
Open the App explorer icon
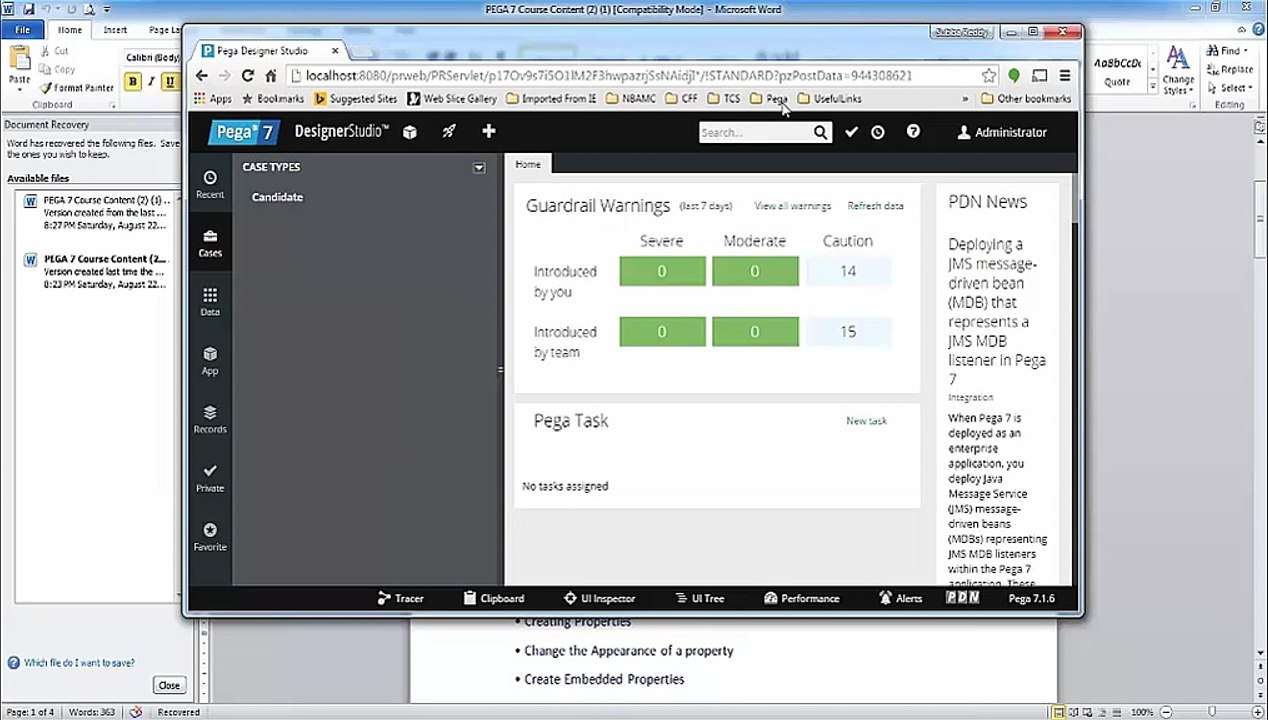pyautogui.click(x=210, y=361)
